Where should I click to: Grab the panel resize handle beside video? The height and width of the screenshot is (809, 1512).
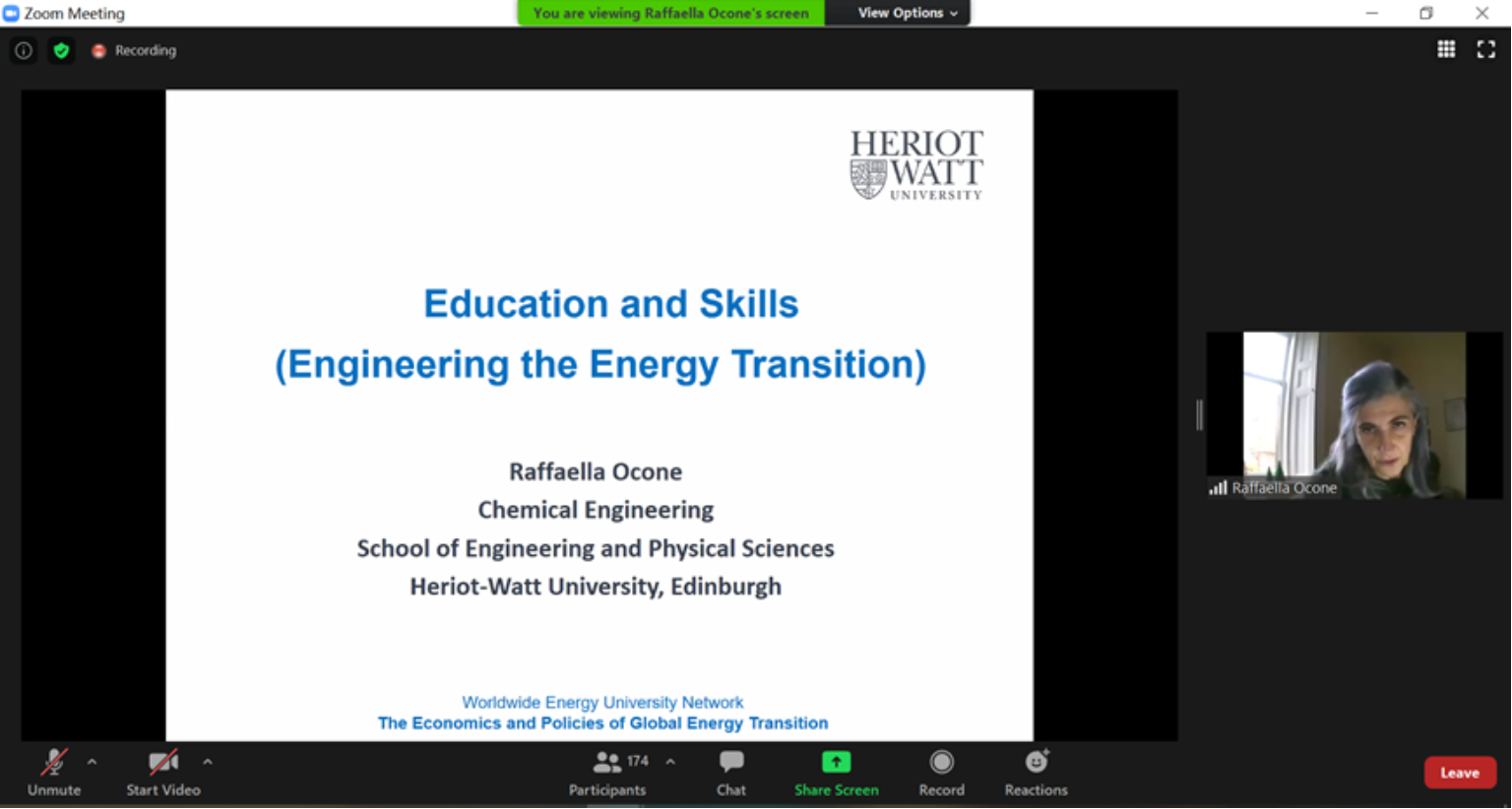click(x=1199, y=415)
